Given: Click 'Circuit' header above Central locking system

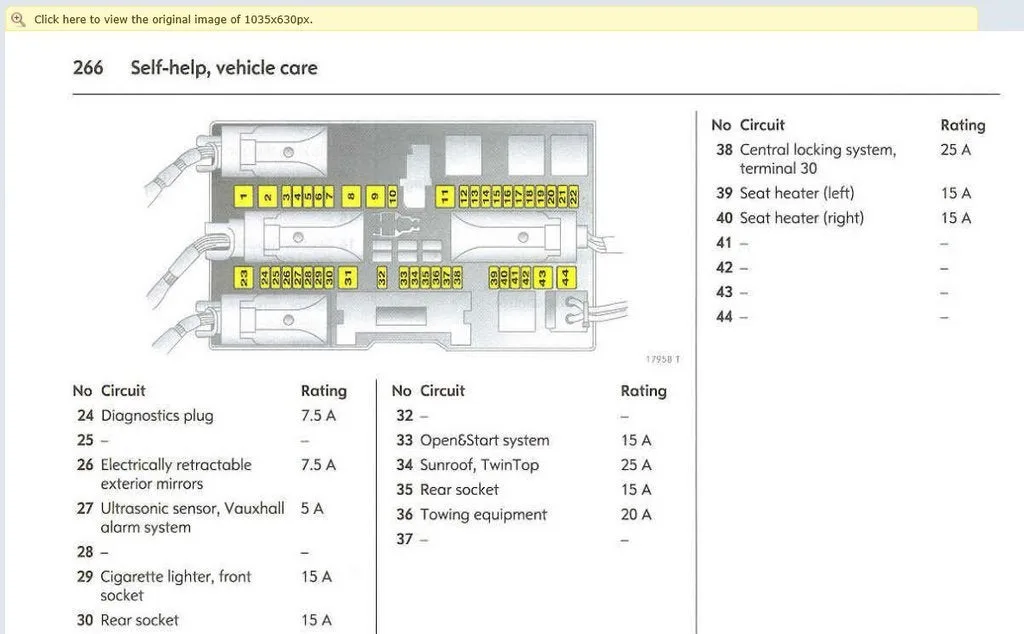Looking at the screenshot, I should pos(762,125).
